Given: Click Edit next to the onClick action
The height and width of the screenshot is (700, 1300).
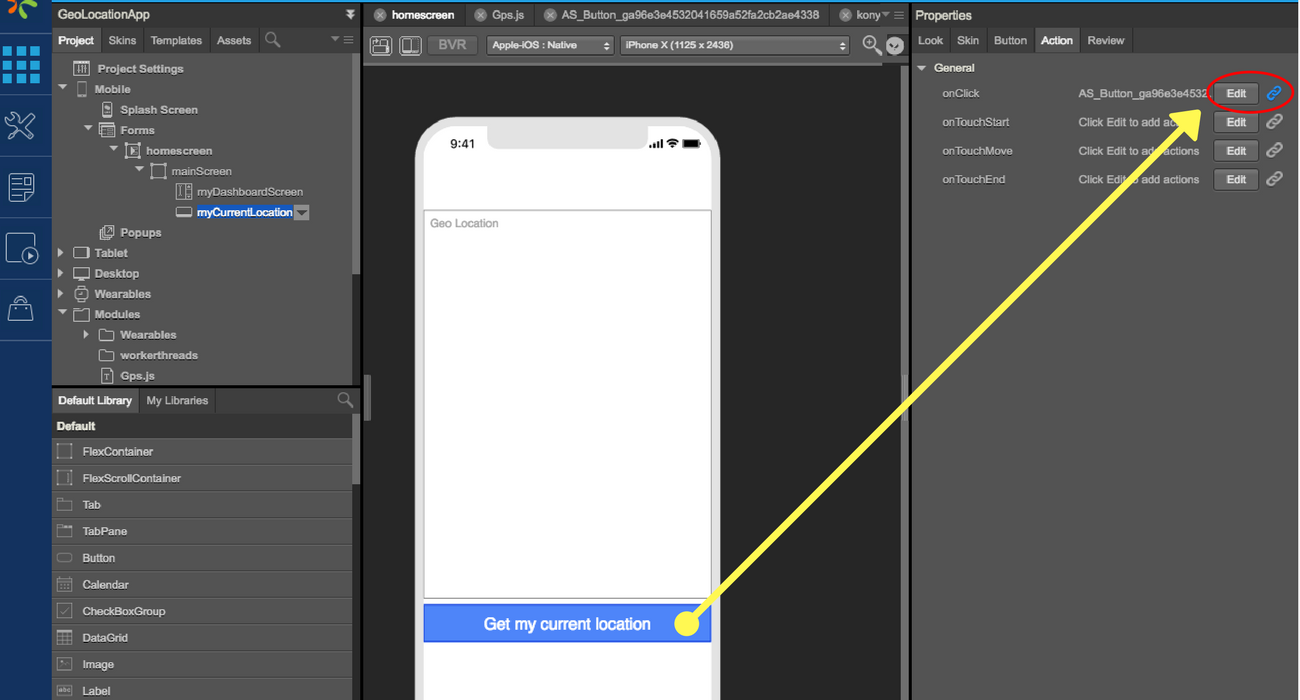Looking at the screenshot, I should tap(1236, 93).
